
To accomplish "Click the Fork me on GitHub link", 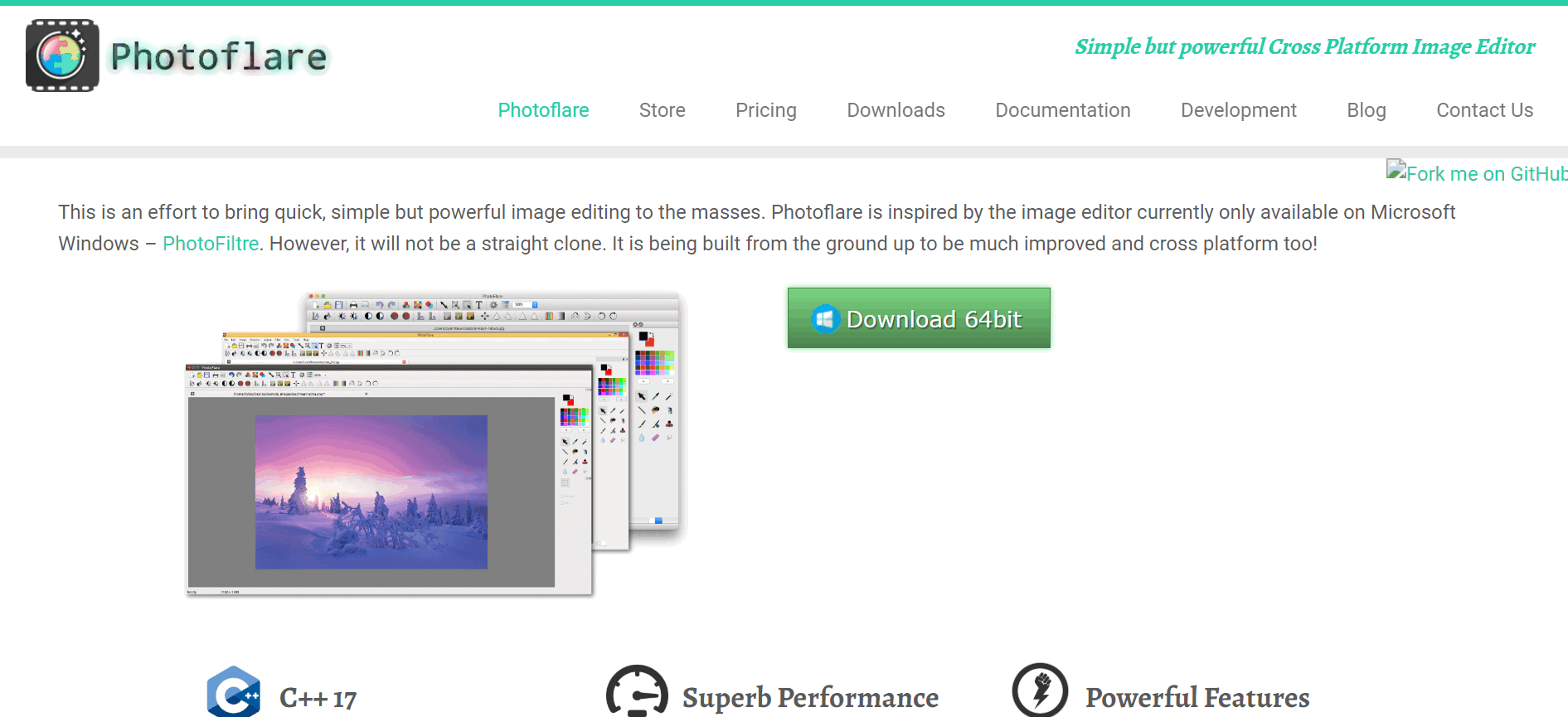I will click(x=1477, y=172).
